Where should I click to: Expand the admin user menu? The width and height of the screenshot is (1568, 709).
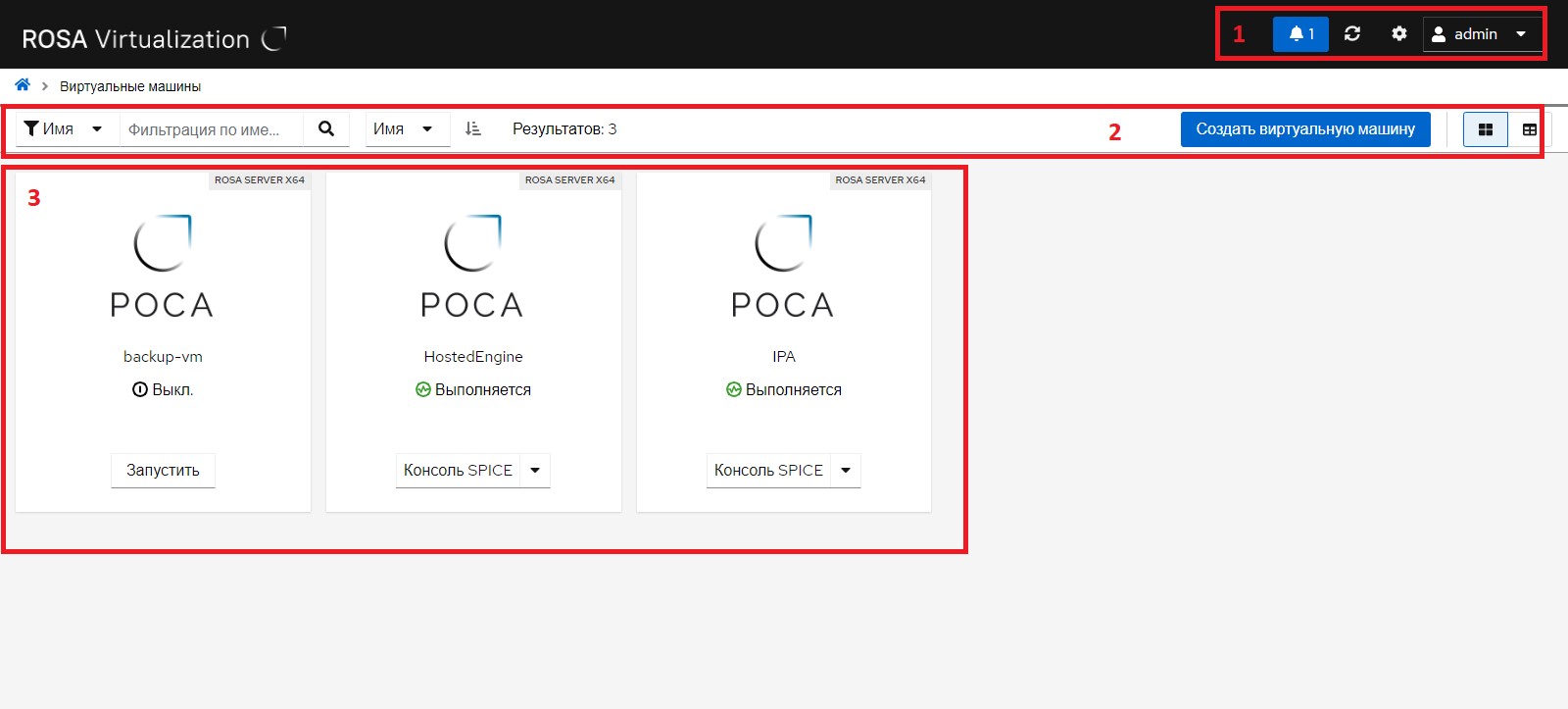[x=1480, y=34]
